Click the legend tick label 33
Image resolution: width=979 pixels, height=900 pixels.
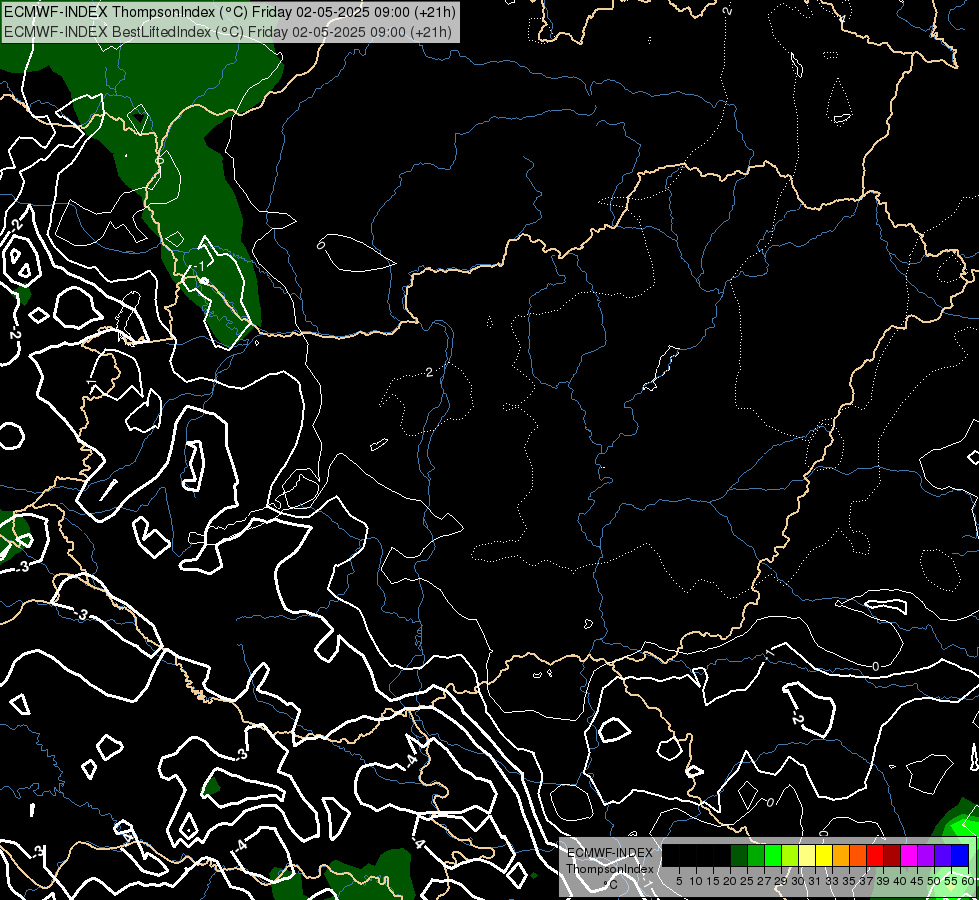(x=832, y=881)
